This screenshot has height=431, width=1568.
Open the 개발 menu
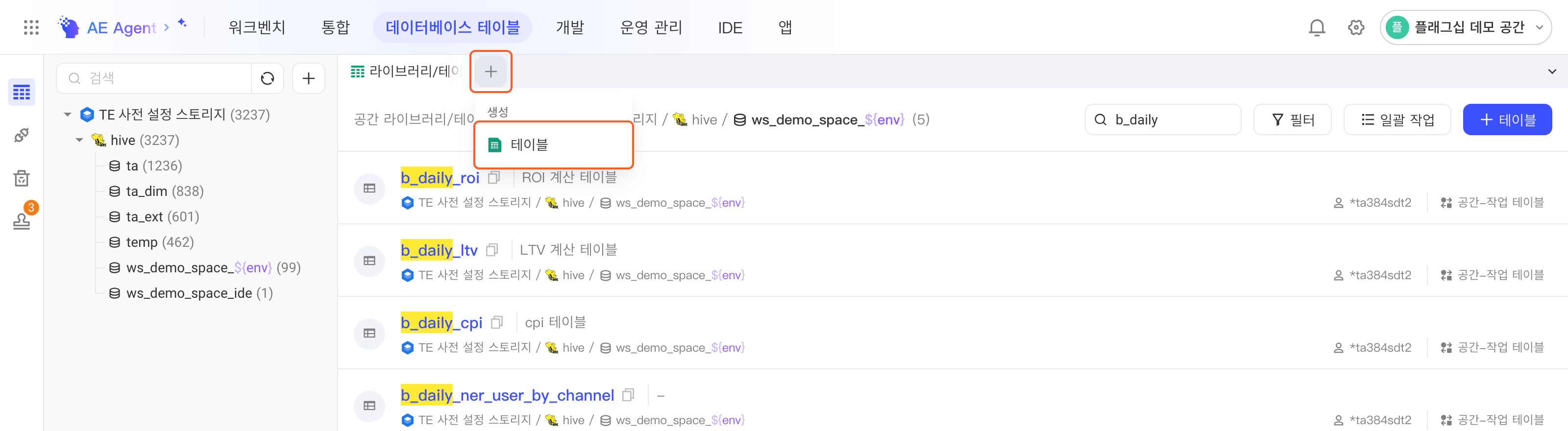[570, 27]
